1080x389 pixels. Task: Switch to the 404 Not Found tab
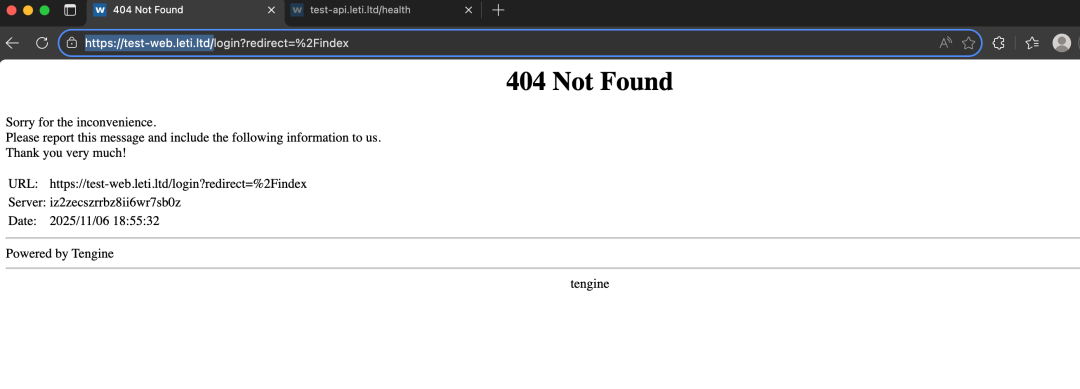[185, 10]
